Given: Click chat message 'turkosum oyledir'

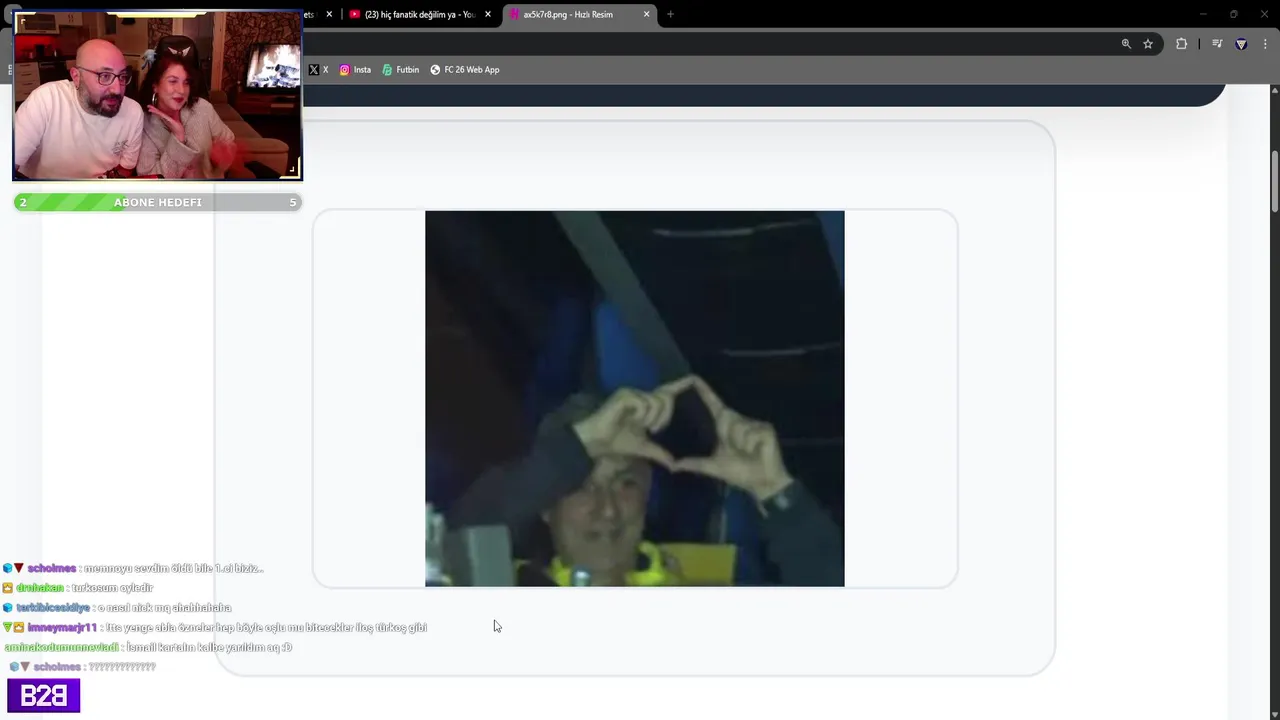Looking at the screenshot, I should click(x=112, y=588).
